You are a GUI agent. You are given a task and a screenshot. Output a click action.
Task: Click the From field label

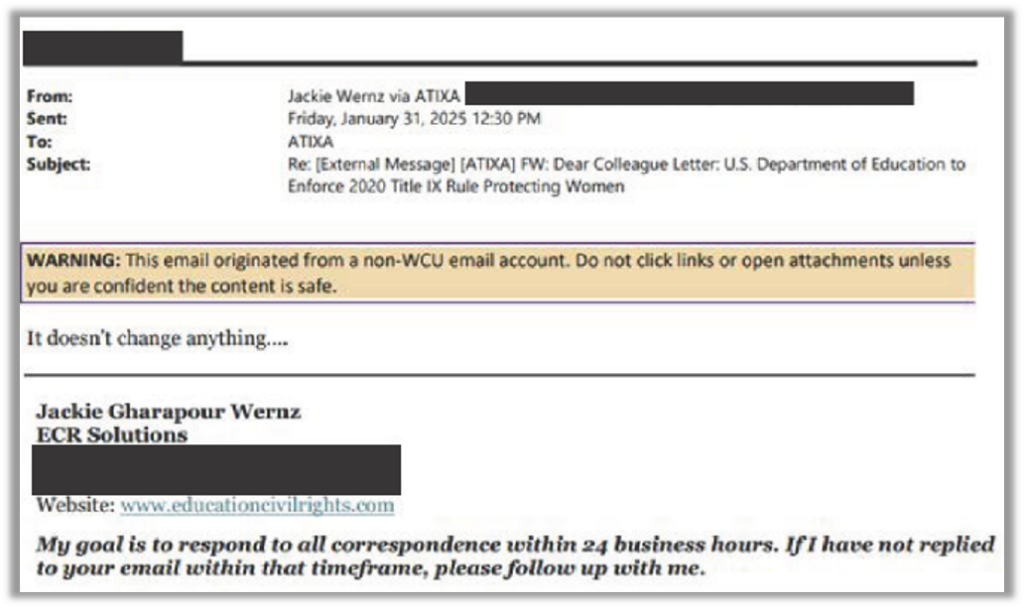point(50,97)
